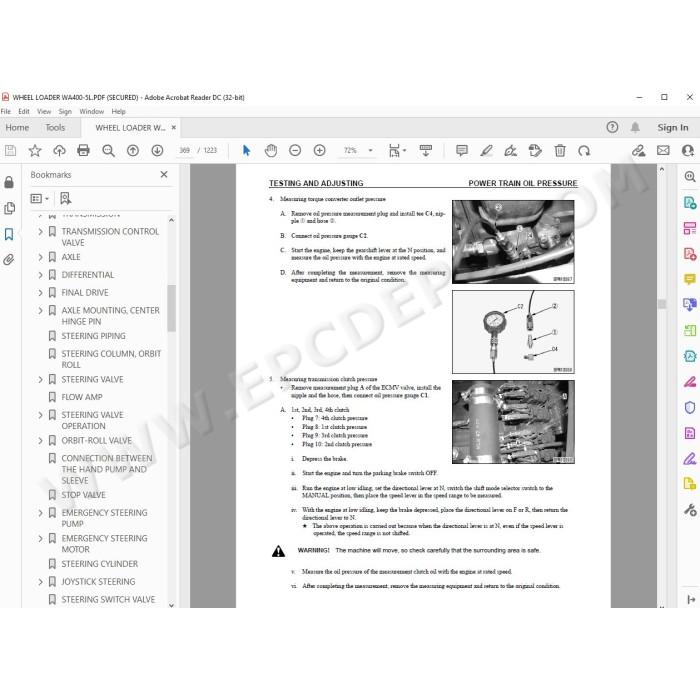
Task: Click the stamp tool icon
Action: pyautogui.click(x=535, y=151)
